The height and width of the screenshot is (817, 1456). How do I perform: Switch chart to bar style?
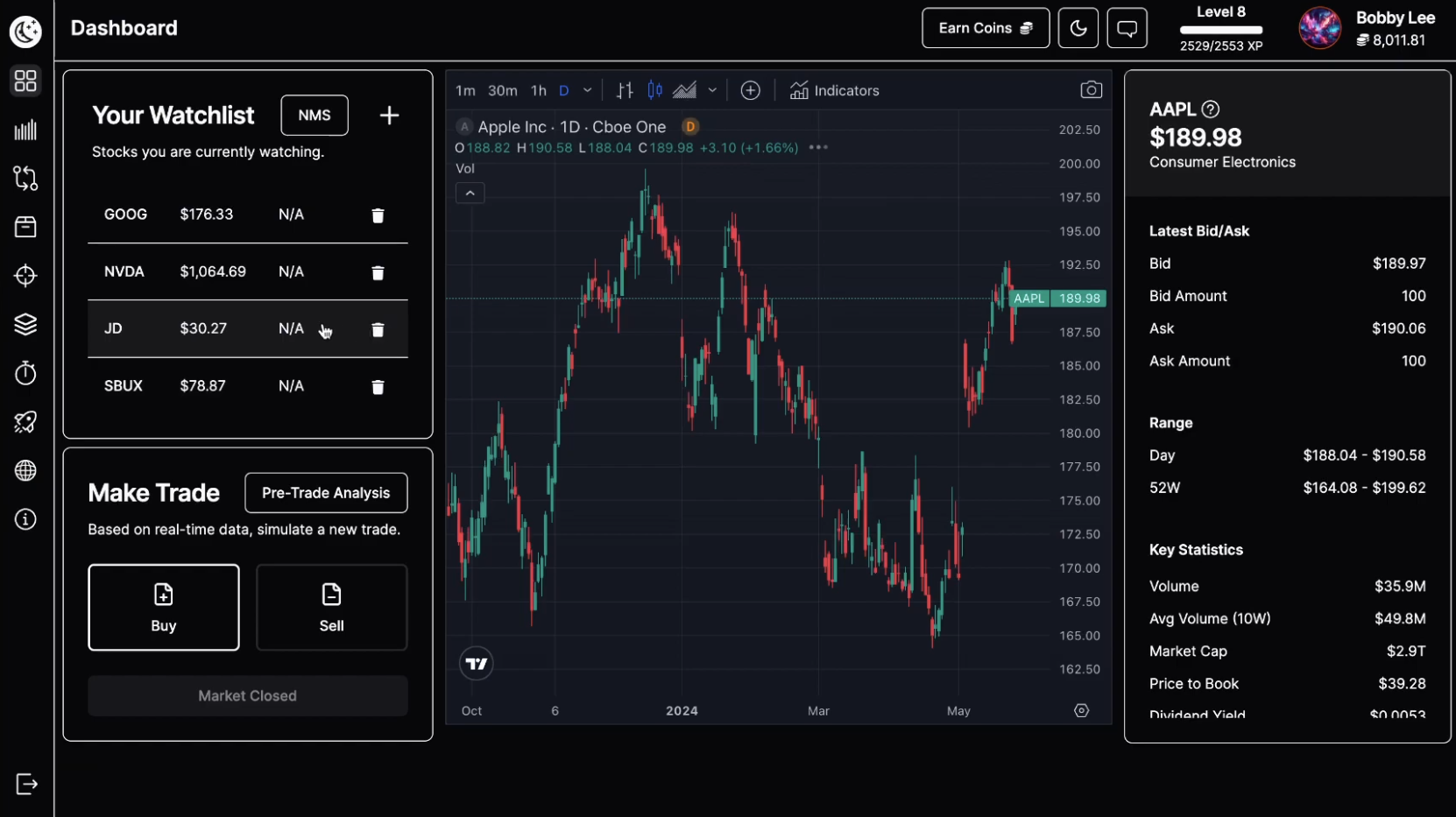pos(625,90)
